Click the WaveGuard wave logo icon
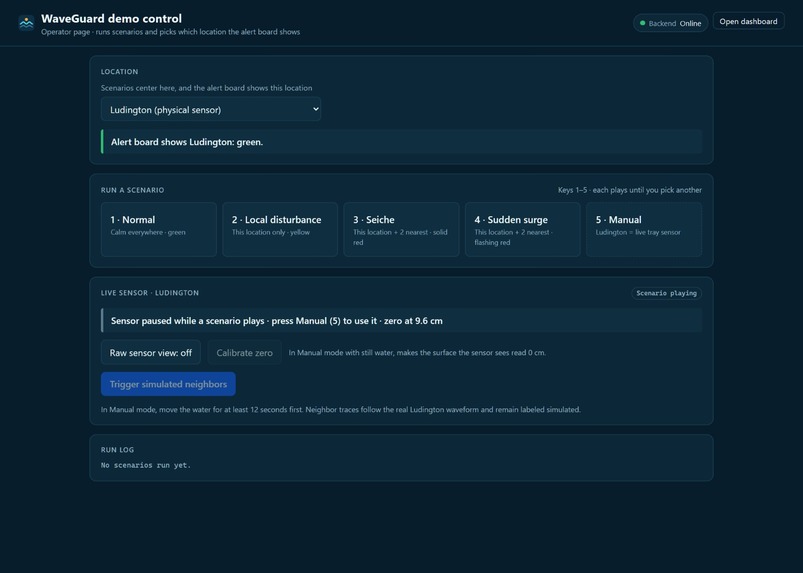 26,23
